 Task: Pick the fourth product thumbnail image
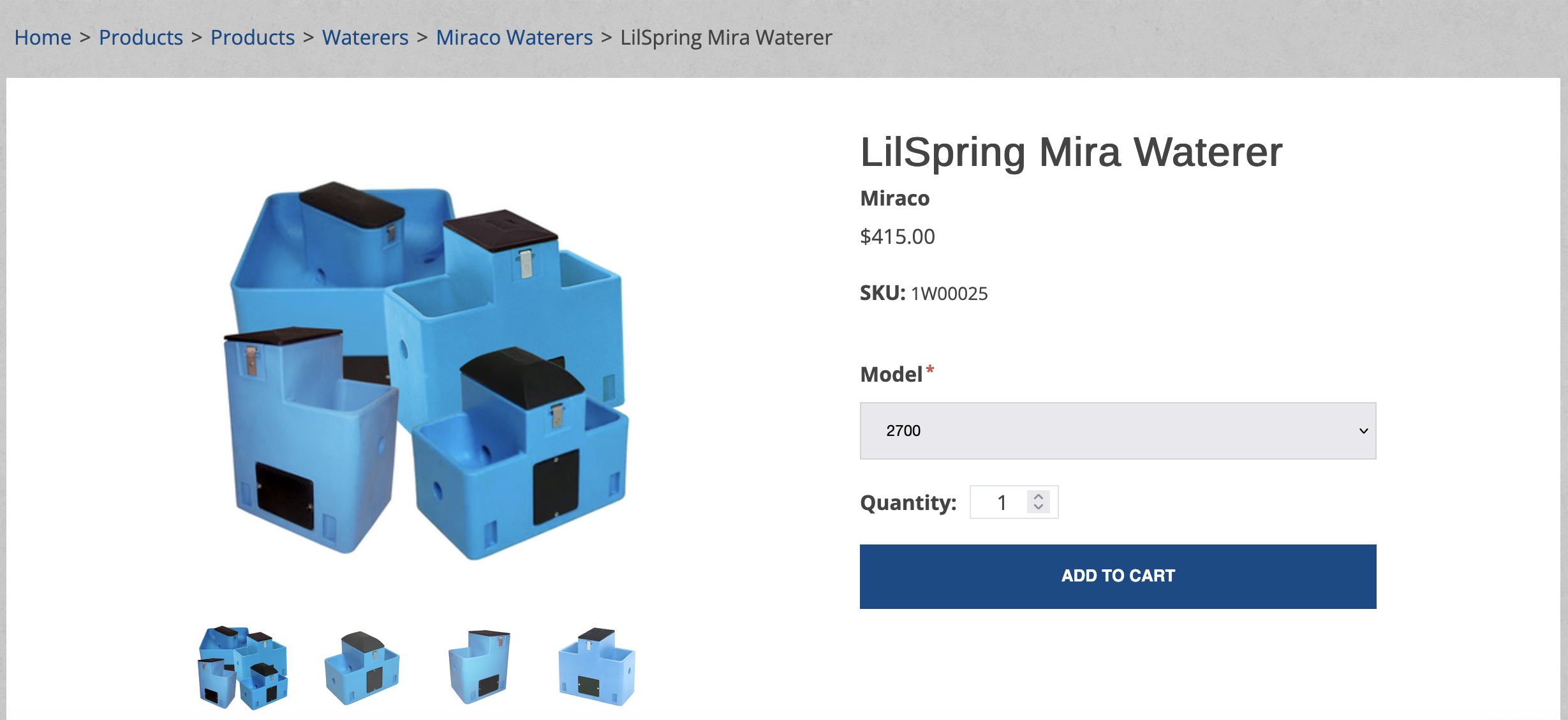(596, 668)
